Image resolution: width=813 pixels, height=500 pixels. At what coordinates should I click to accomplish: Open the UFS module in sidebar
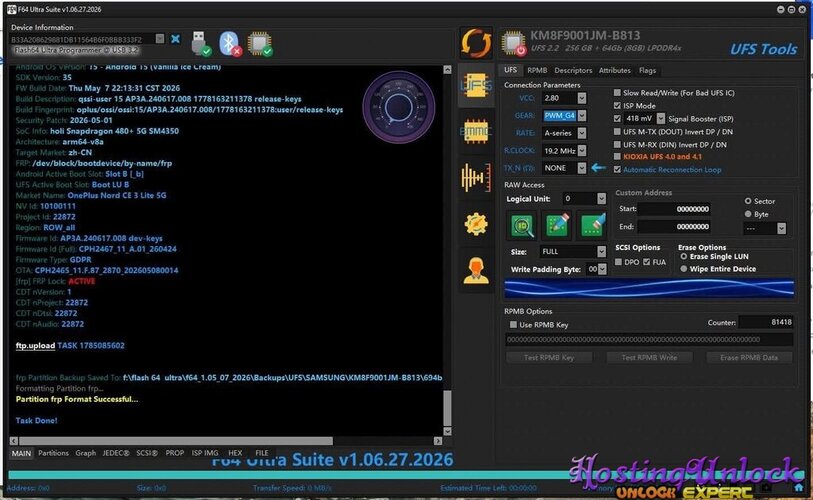(476, 86)
